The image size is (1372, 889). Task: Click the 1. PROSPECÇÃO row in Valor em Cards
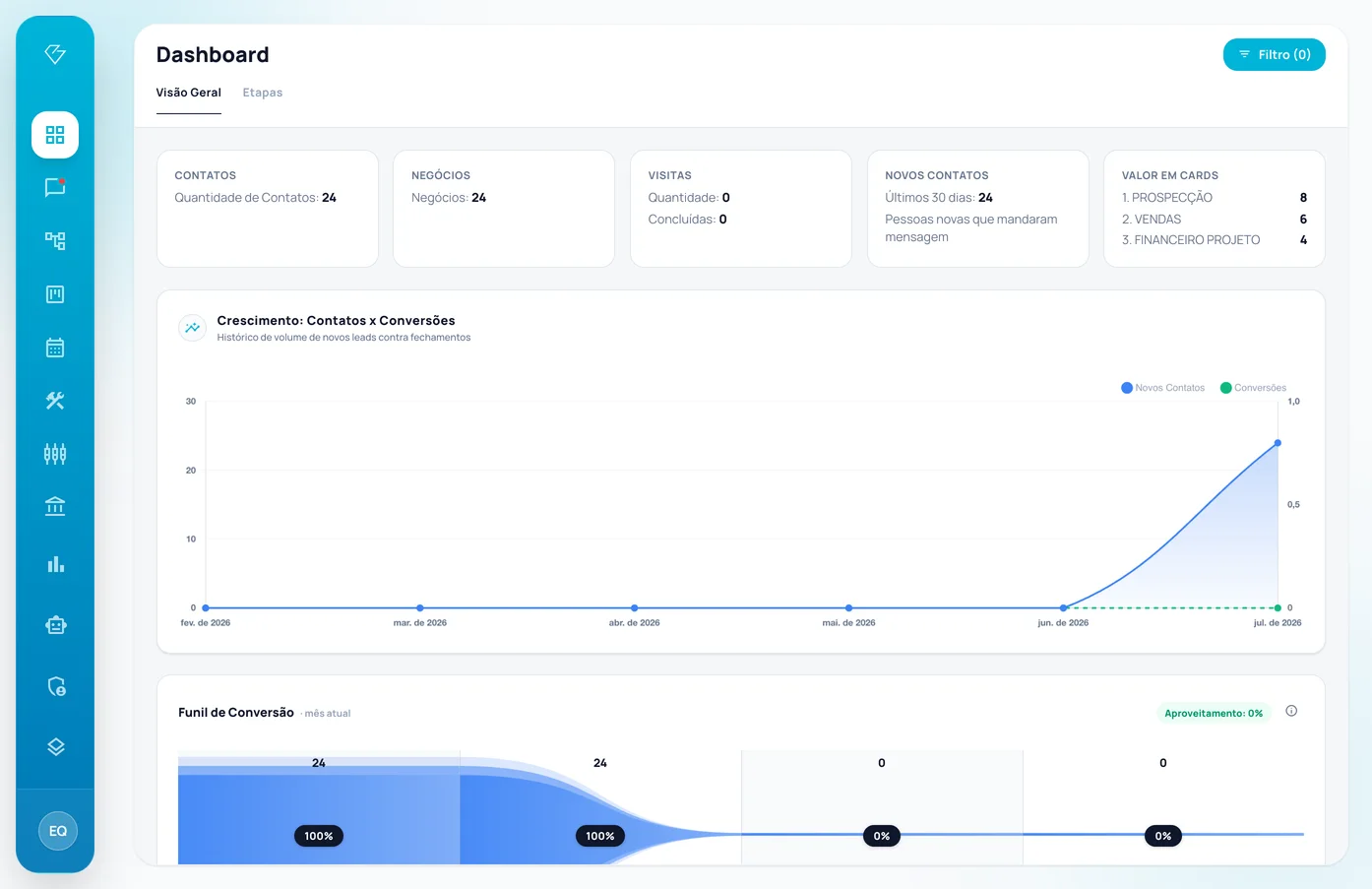pos(1215,198)
